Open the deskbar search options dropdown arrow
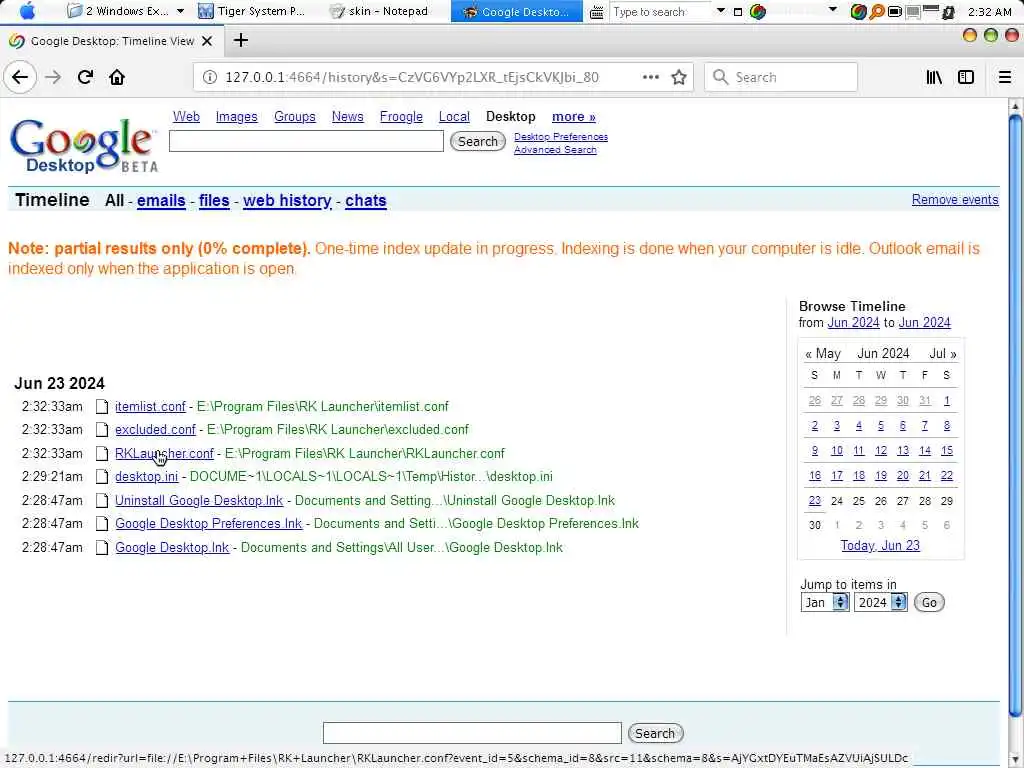This screenshot has height=768, width=1024. click(721, 11)
